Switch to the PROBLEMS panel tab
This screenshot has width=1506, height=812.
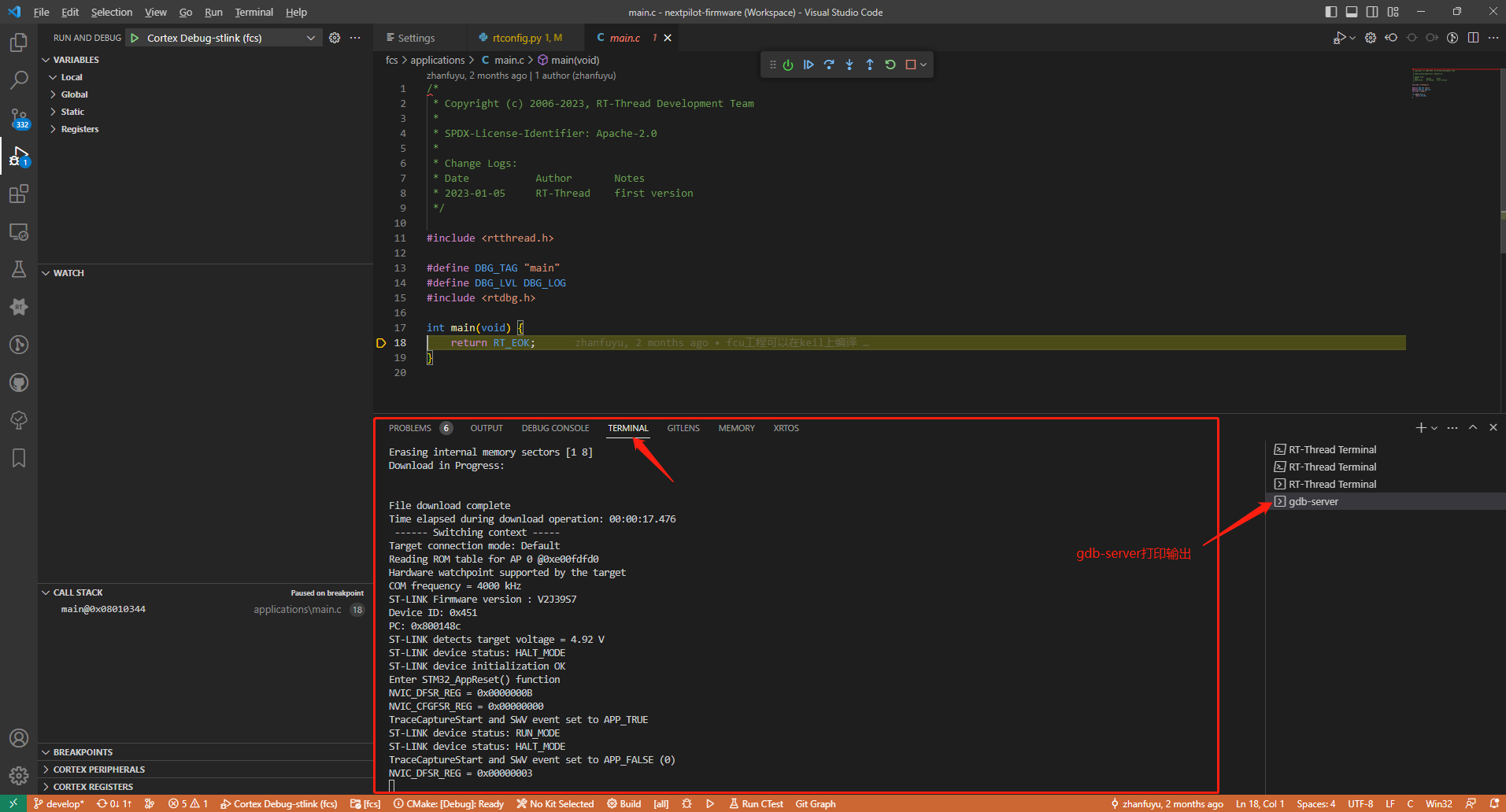click(x=410, y=428)
